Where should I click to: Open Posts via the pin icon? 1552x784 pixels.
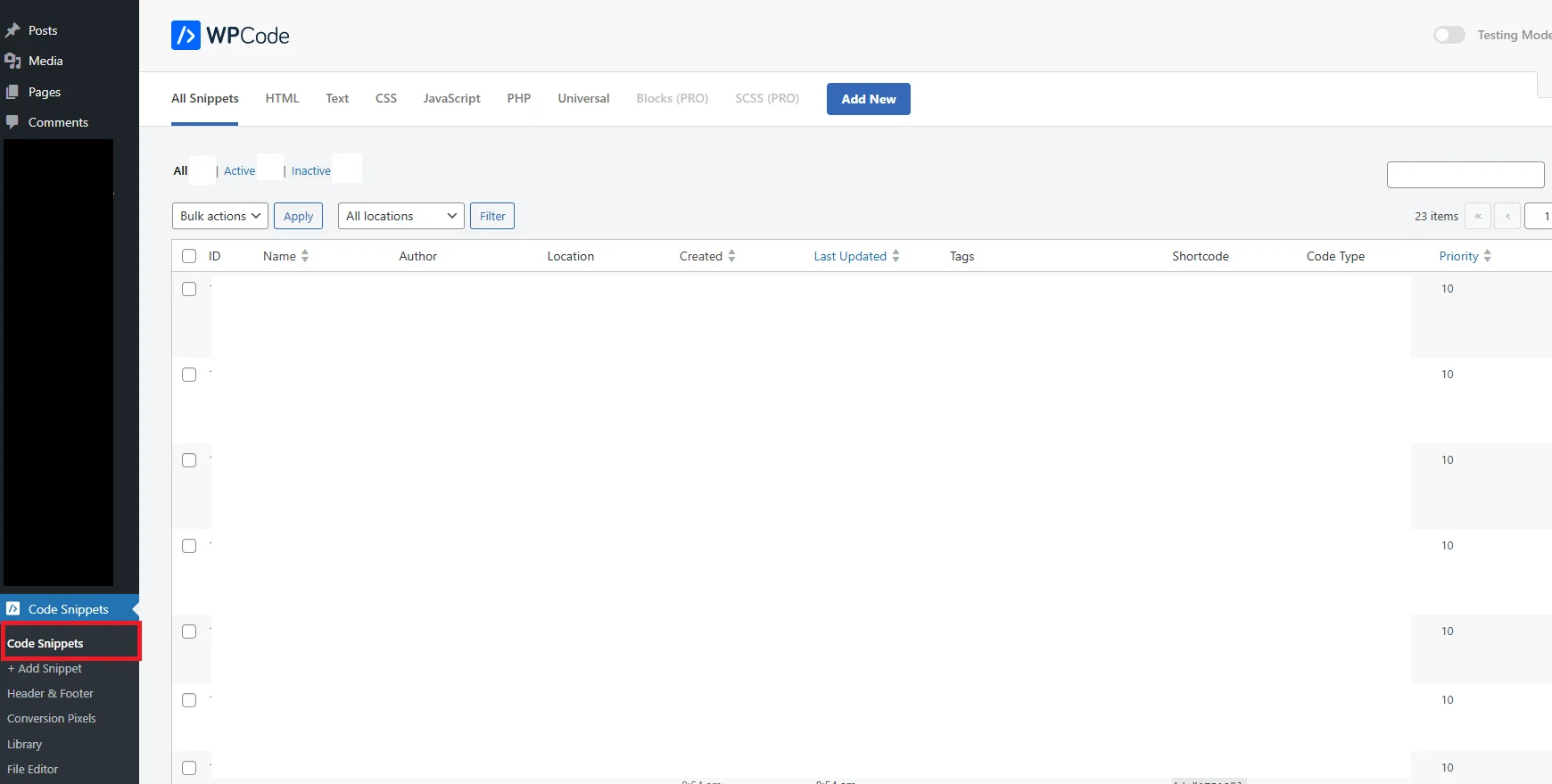pos(12,30)
